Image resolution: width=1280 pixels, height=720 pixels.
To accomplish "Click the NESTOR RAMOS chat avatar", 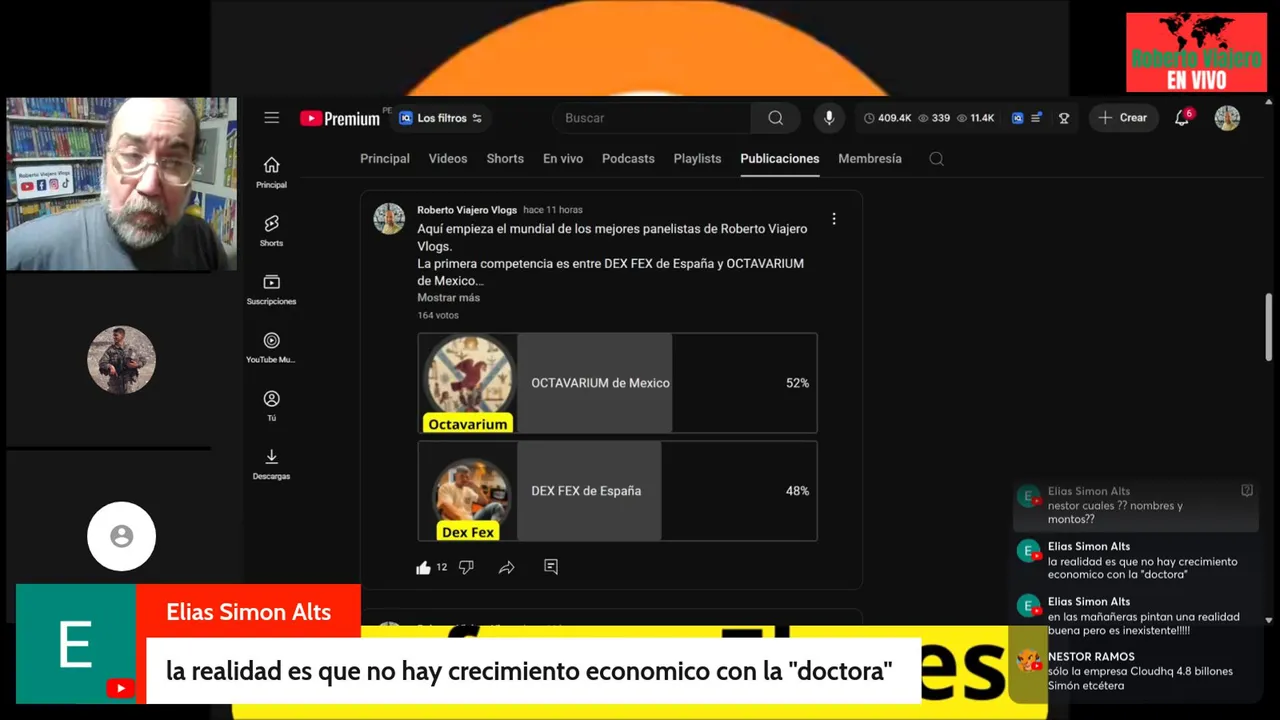I will point(1029,661).
